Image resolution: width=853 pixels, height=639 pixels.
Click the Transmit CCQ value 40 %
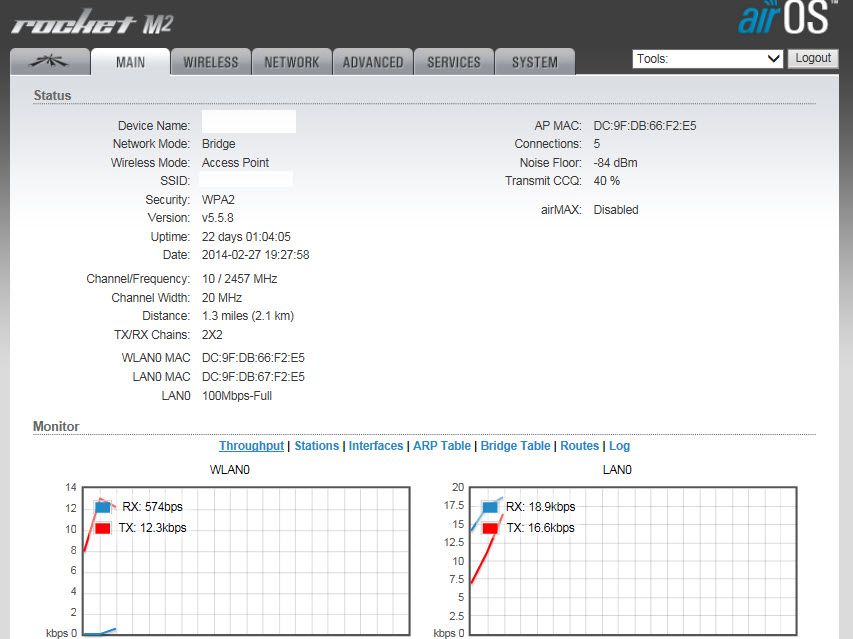click(607, 181)
